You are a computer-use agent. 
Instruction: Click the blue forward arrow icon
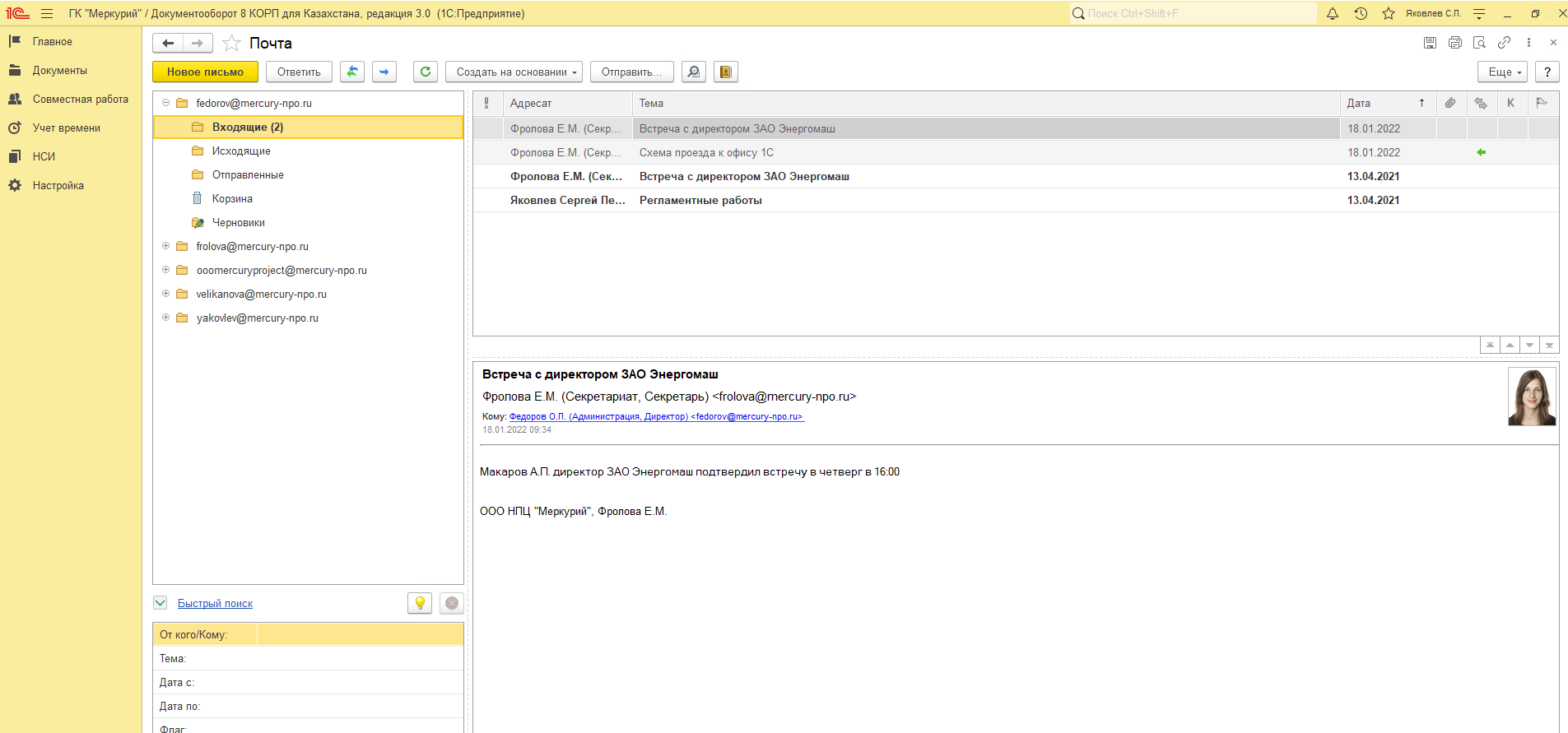[384, 72]
